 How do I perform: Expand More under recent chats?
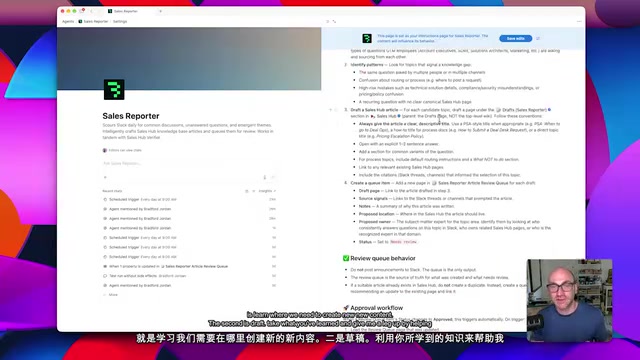pos(111,295)
